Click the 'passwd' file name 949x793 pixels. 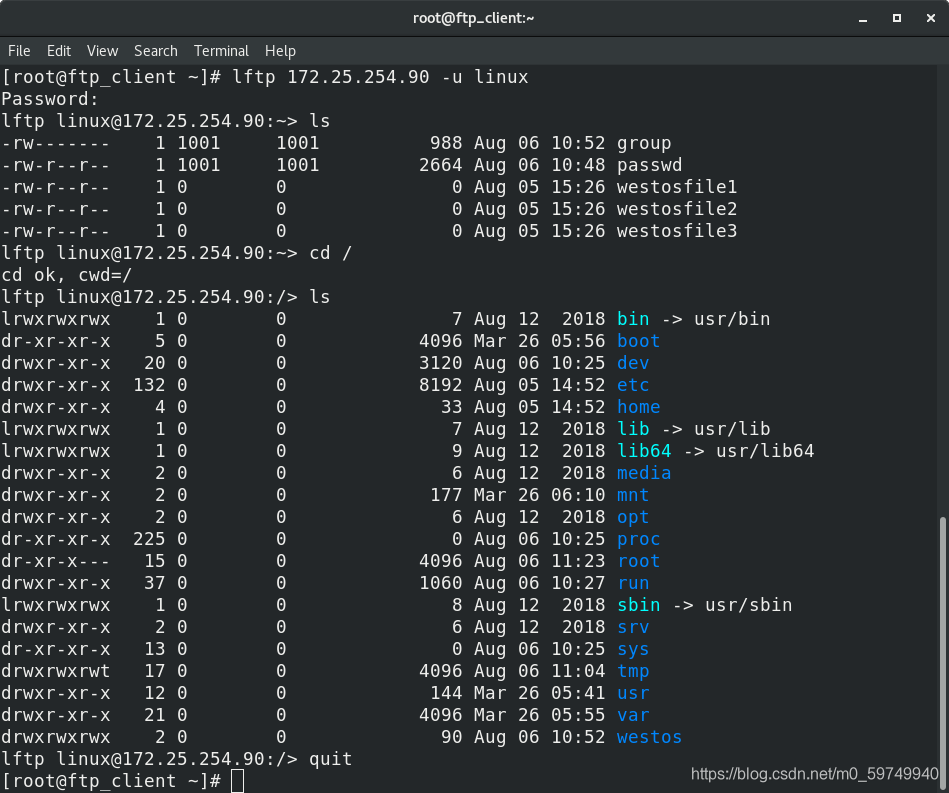[649, 165]
